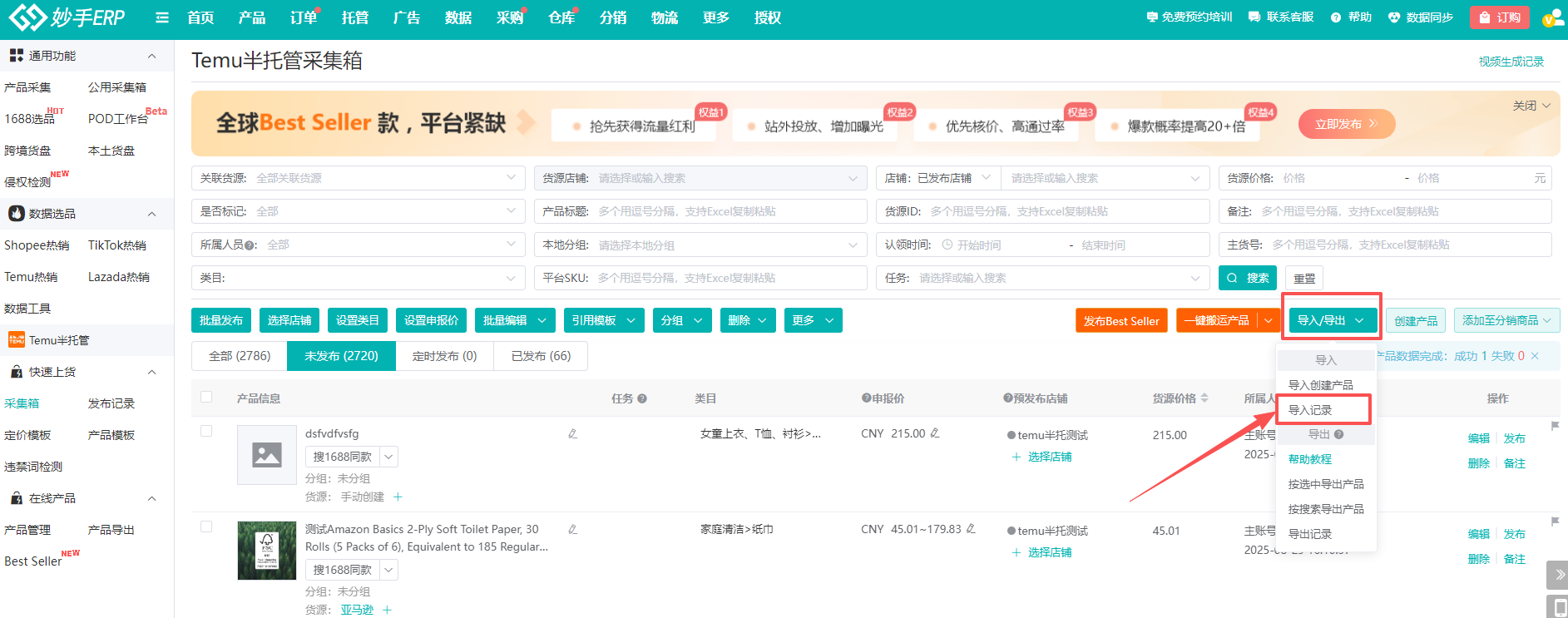1568x618 pixels.
Task: Click the hamburger menu icon beside logo
Action: pos(162,17)
